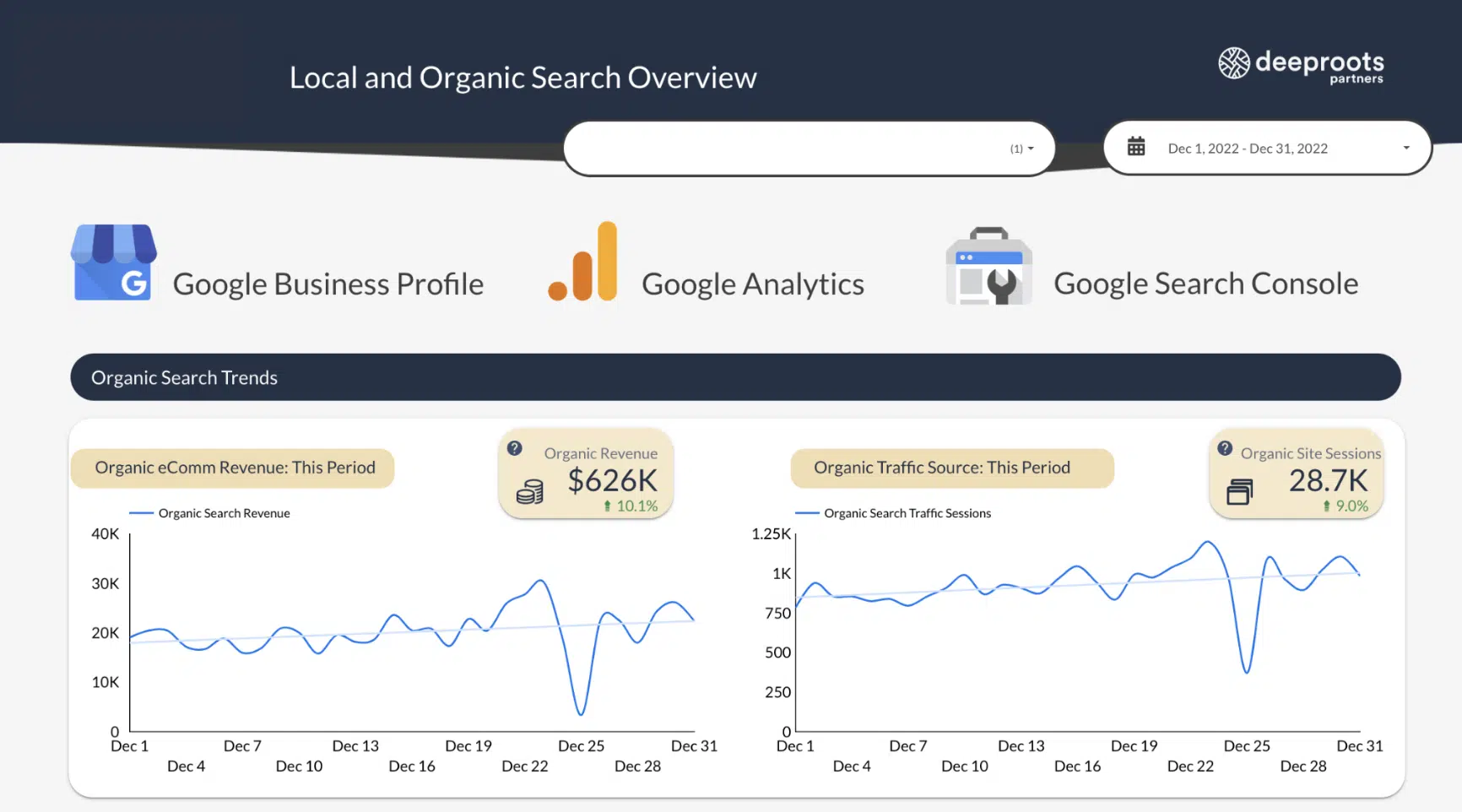
Task: Click the coin stack revenue icon
Action: click(x=529, y=492)
